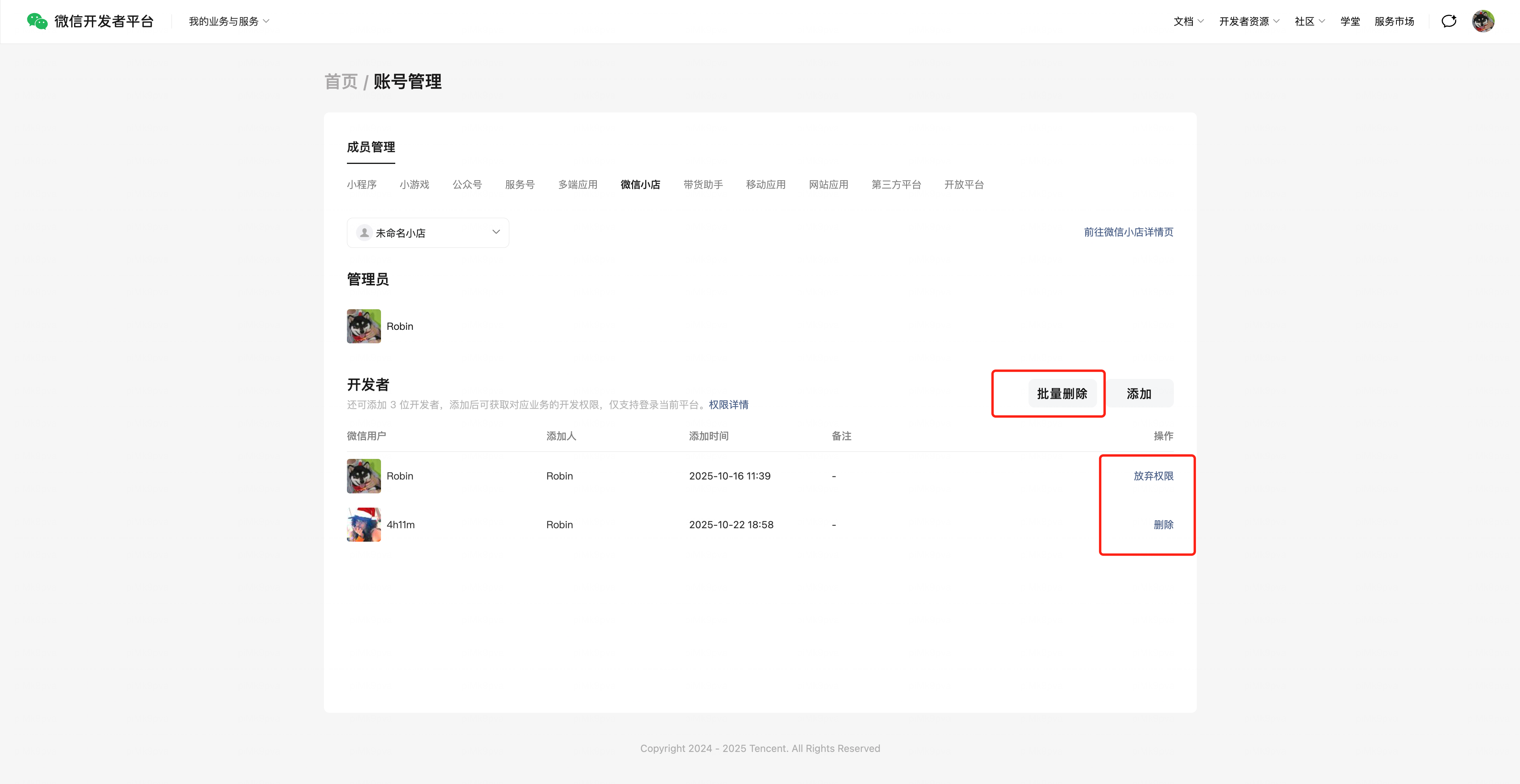Click the 添加 developer button
This screenshot has height=784, width=1520.
1139,394
